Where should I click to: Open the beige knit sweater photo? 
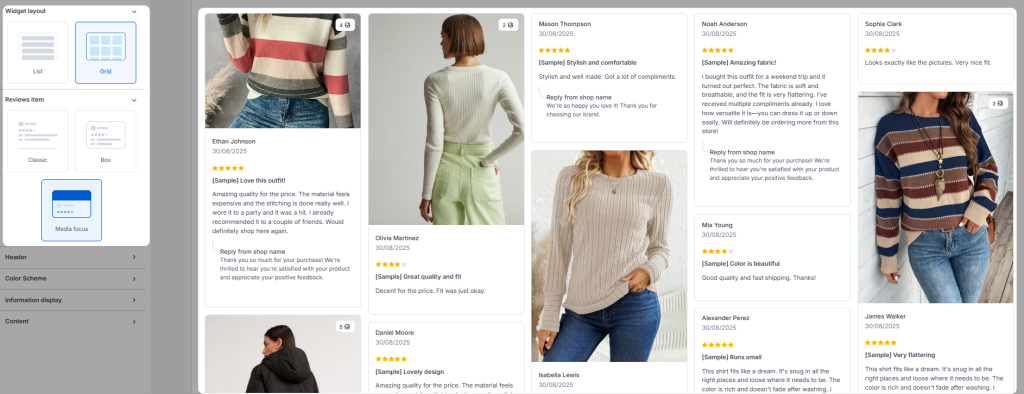[609, 256]
